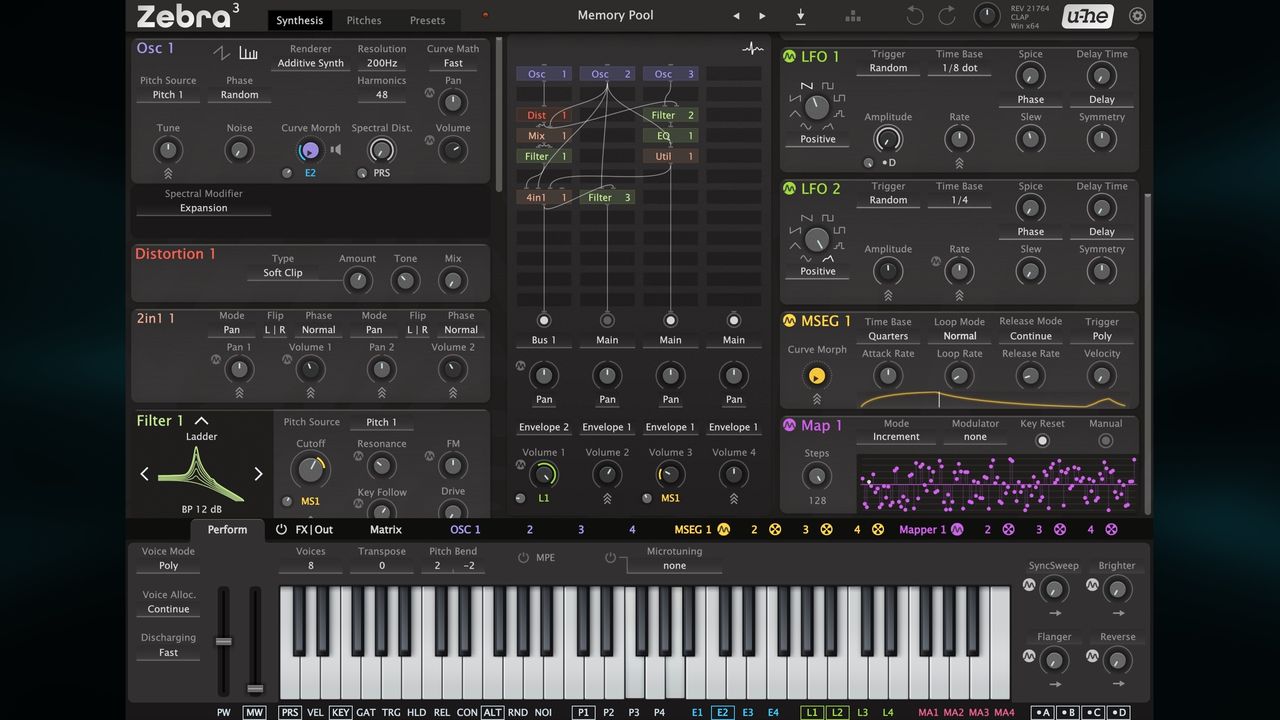Viewport: 1280px width, 720px height.
Task: Enable the Microtuning power toggle
Action: click(x=610, y=557)
